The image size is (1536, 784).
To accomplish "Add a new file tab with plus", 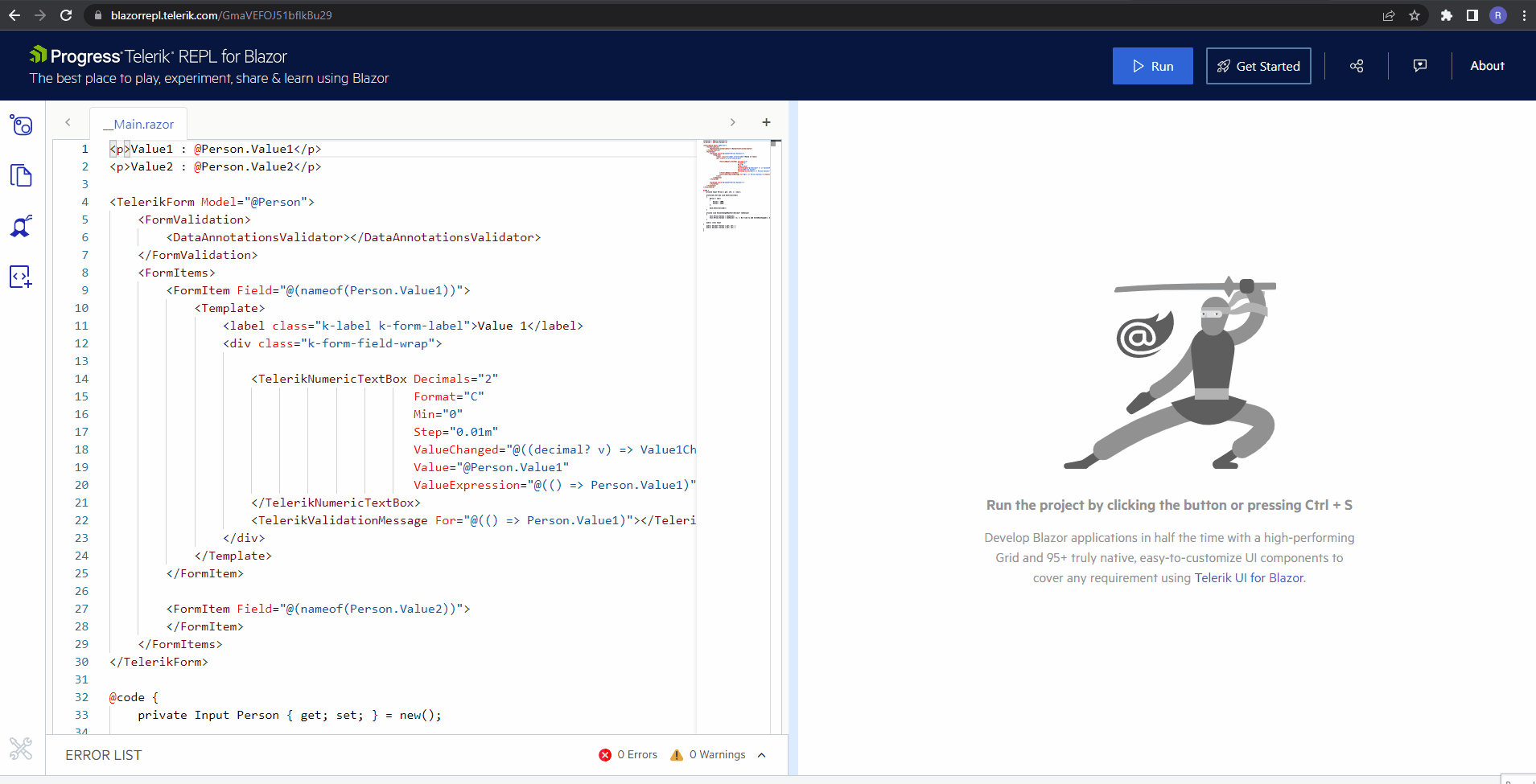I will pos(766,122).
